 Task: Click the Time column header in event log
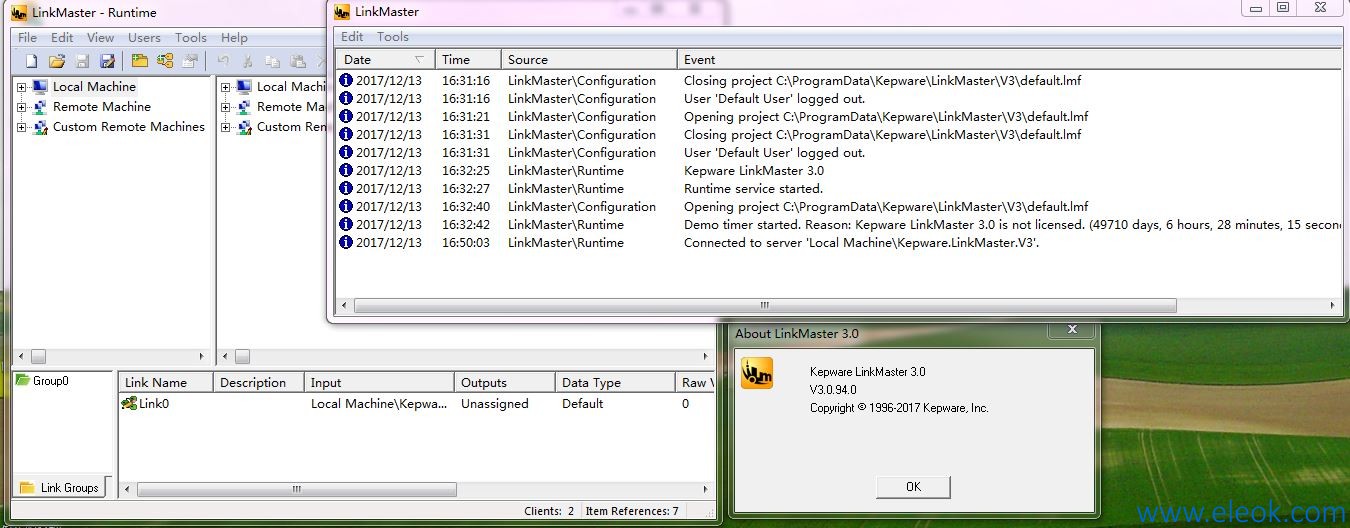coord(467,60)
